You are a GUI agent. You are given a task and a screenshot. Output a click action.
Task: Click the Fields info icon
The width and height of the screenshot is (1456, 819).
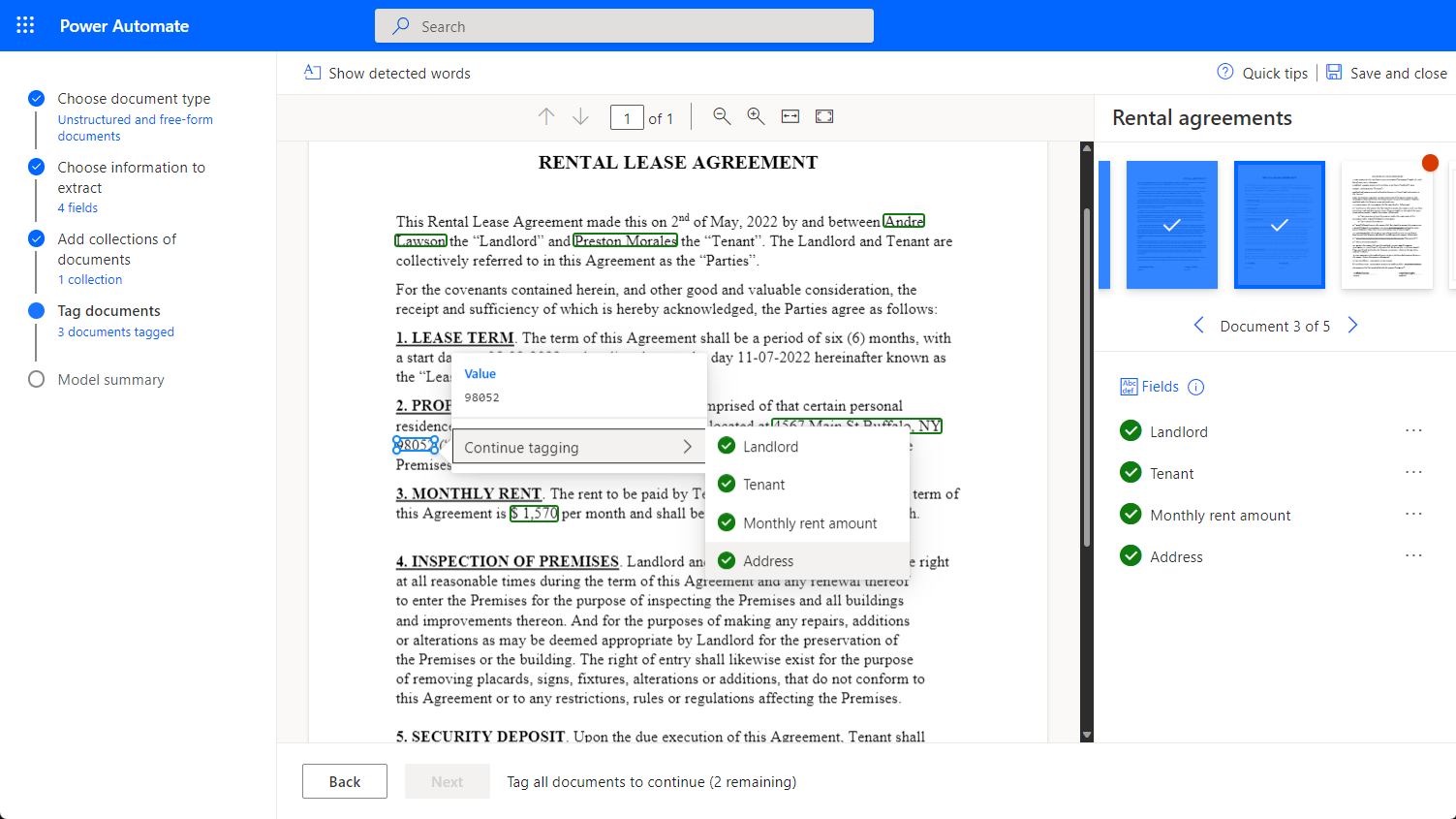(1196, 387)
